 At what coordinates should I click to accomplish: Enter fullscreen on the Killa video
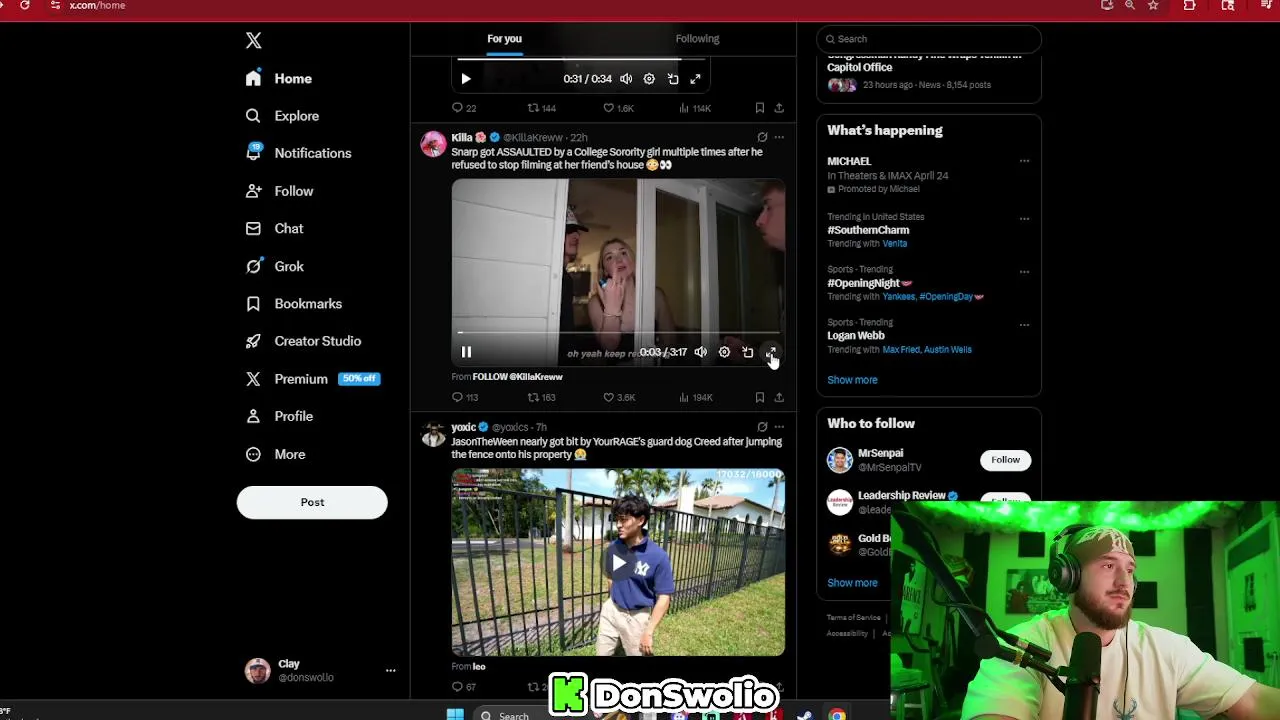[771, 352]
